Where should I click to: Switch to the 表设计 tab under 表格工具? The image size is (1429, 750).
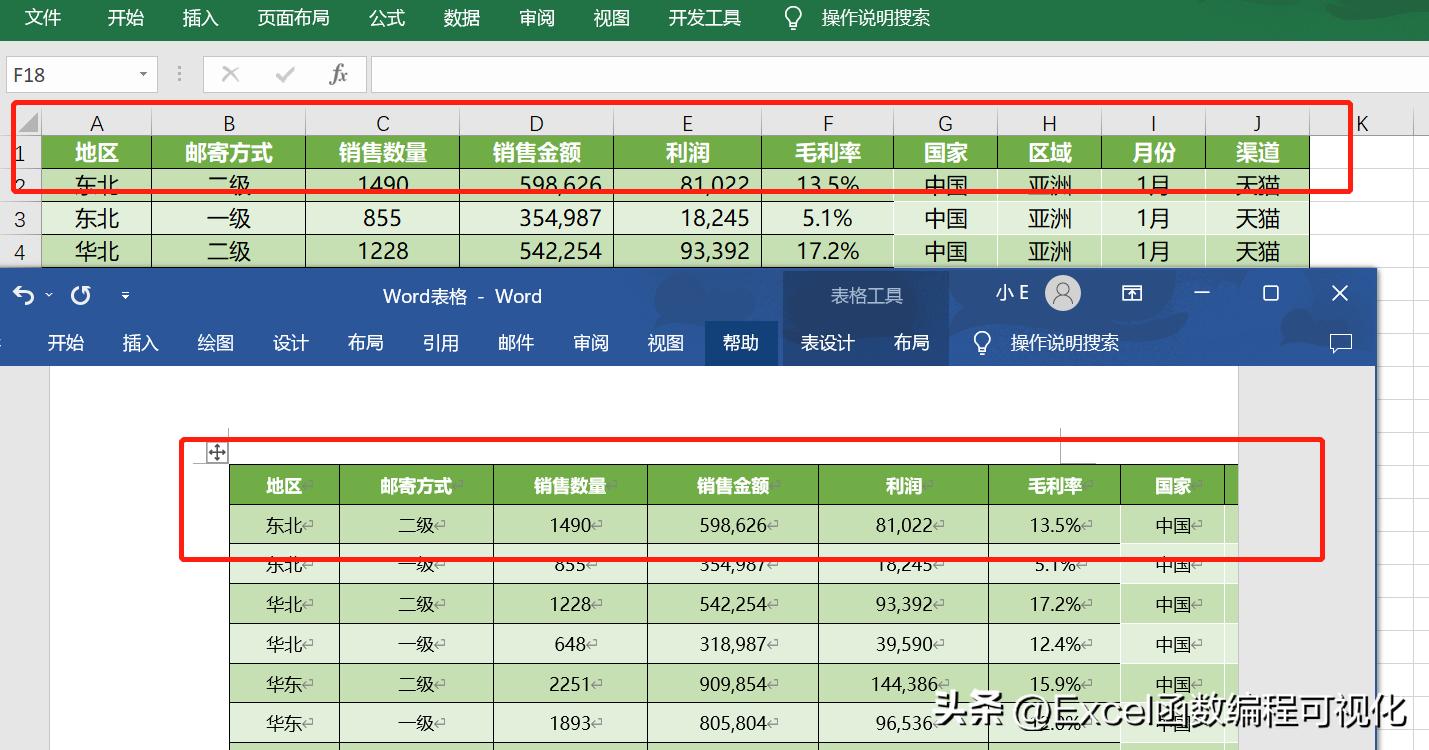pyautogui.click(x=826, y=343)
